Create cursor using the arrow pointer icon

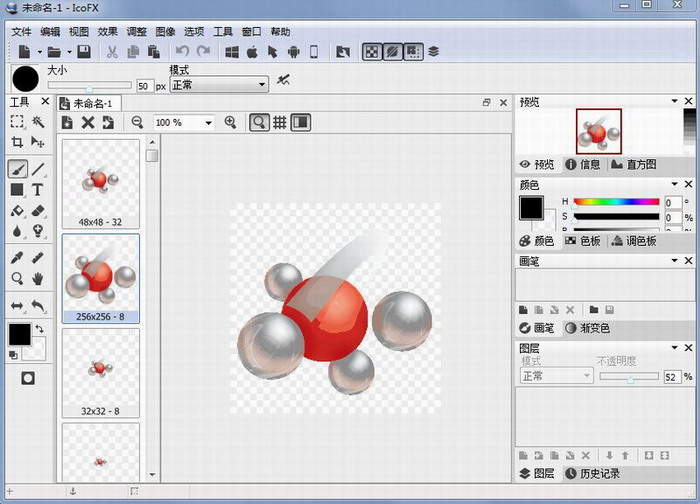(x=272, y=52)
